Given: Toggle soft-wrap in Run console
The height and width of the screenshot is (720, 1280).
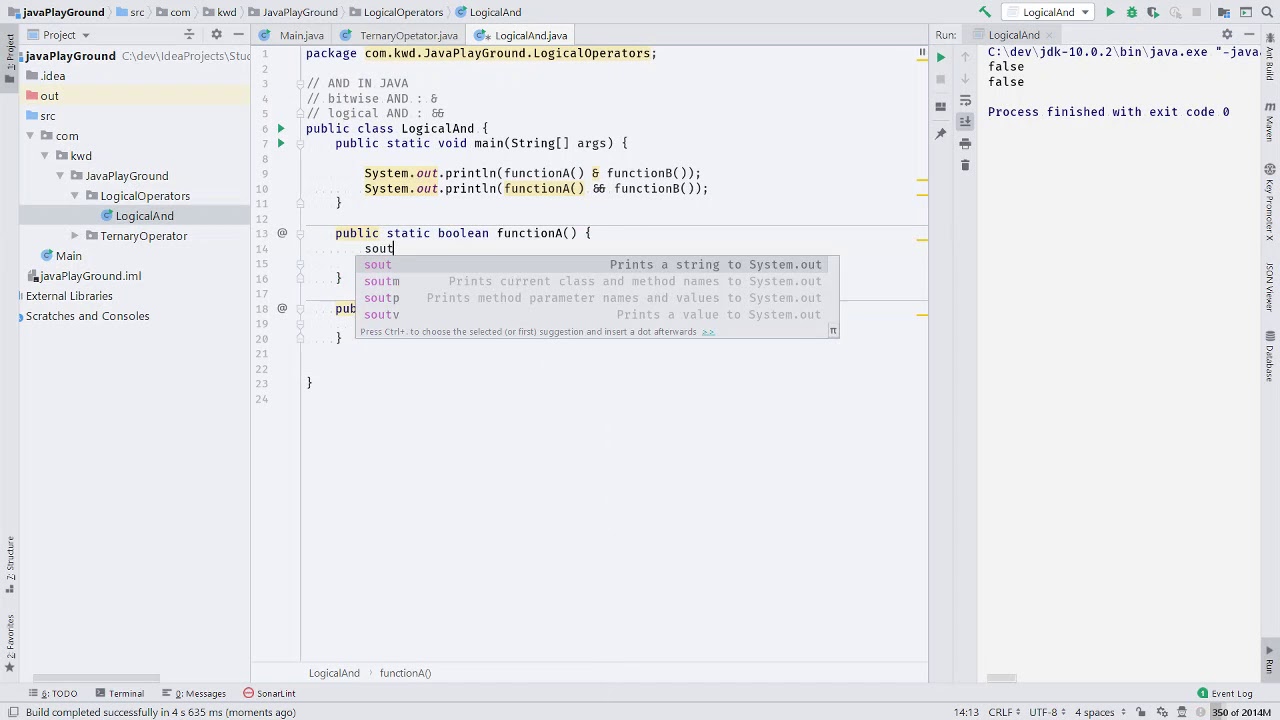Looking at the screenshot, I should coord(965,101).
